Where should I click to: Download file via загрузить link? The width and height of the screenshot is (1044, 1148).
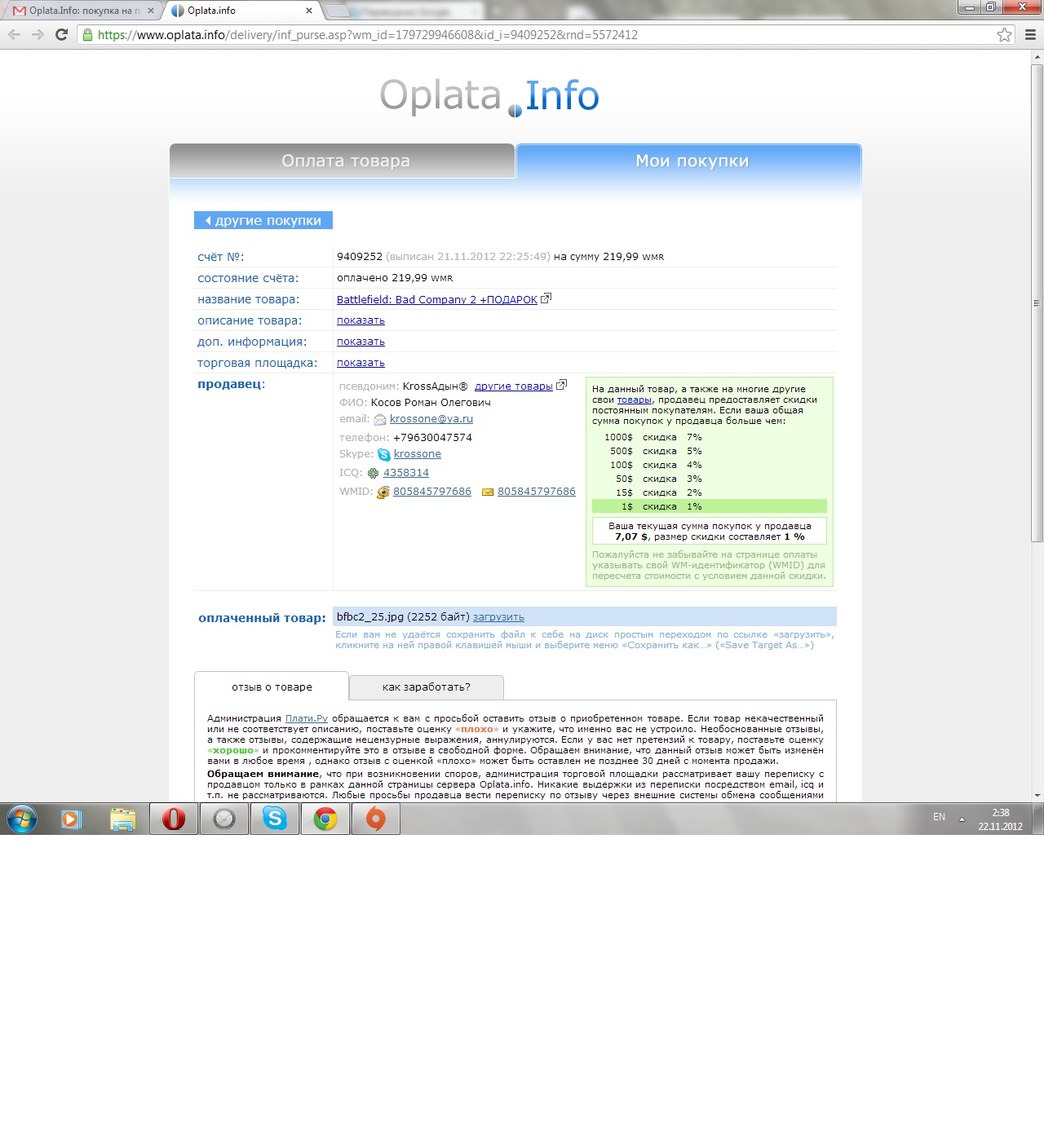point(498,617)
